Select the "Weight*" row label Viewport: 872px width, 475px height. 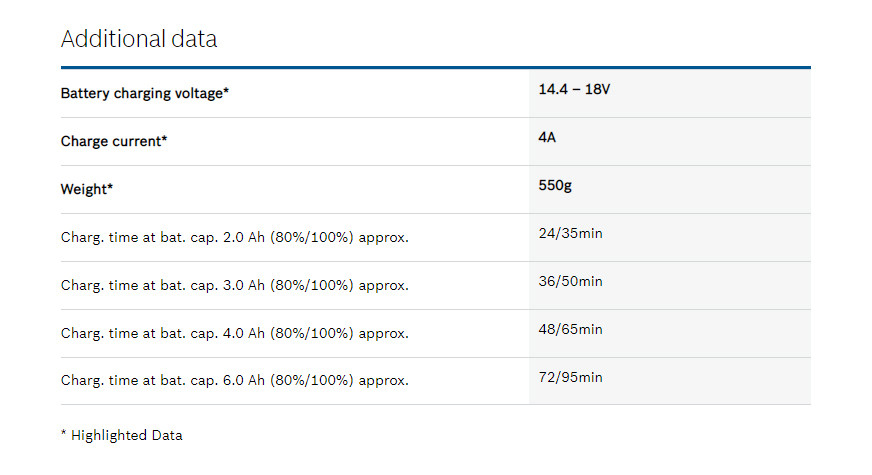pyautogui.click(x=86, y=189)
